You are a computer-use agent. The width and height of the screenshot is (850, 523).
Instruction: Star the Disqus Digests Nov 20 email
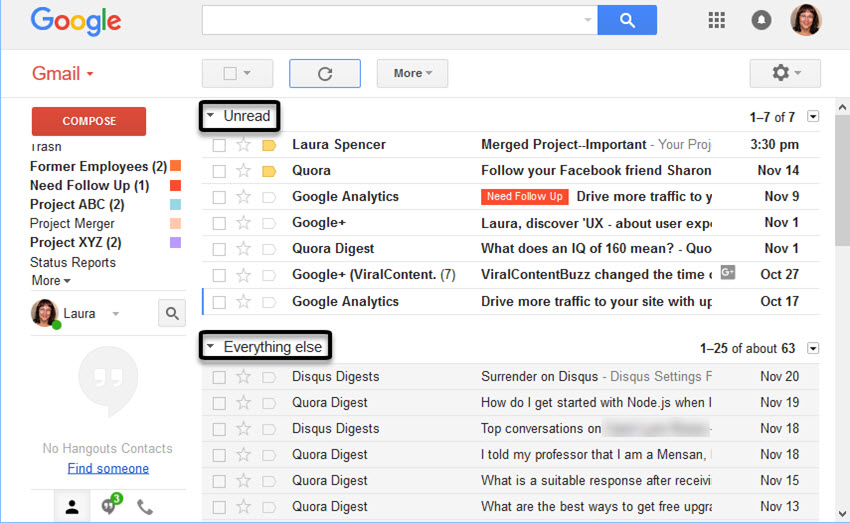(x=243, y=377)
